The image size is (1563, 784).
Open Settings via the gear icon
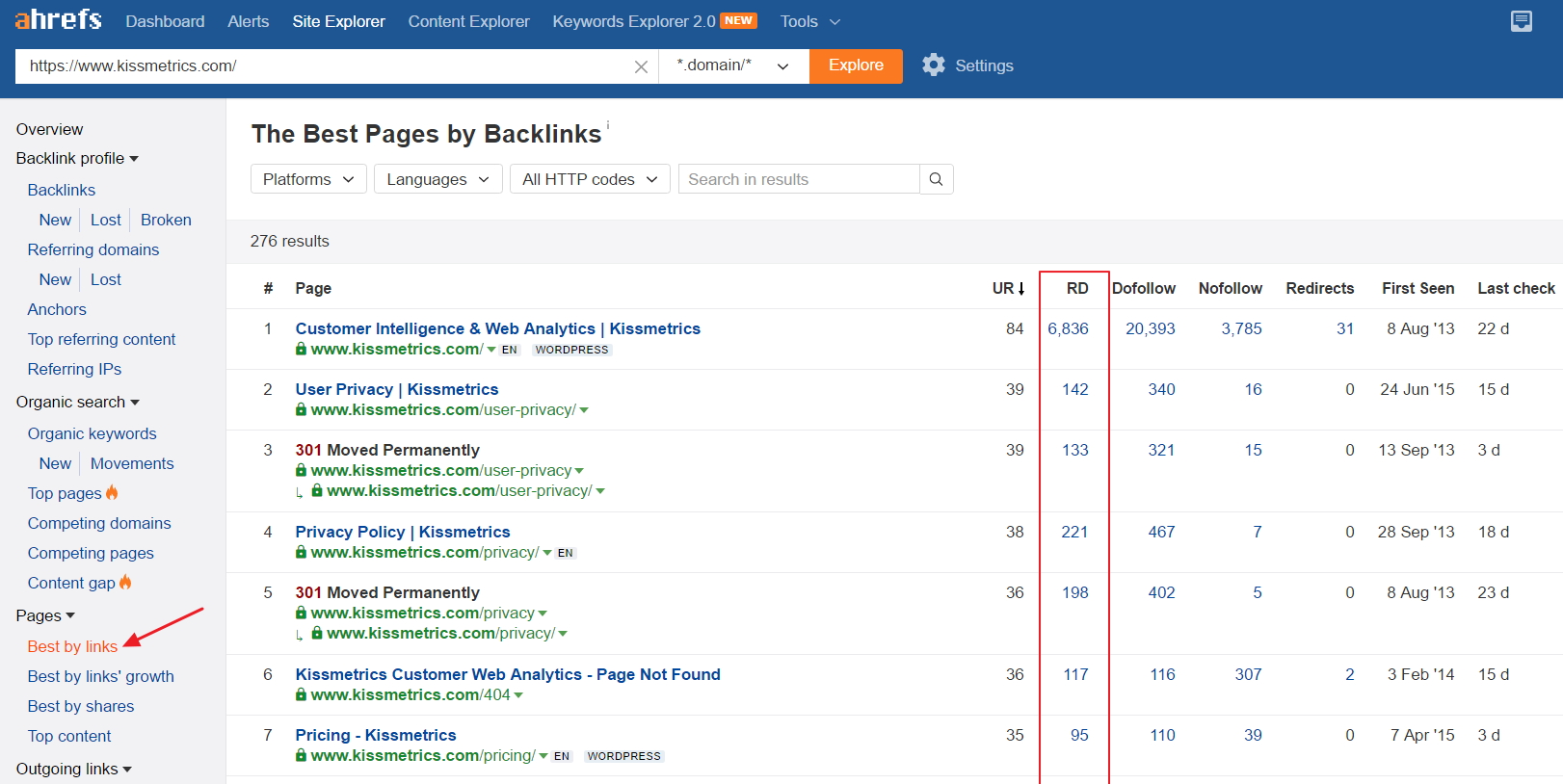point(933,65)
